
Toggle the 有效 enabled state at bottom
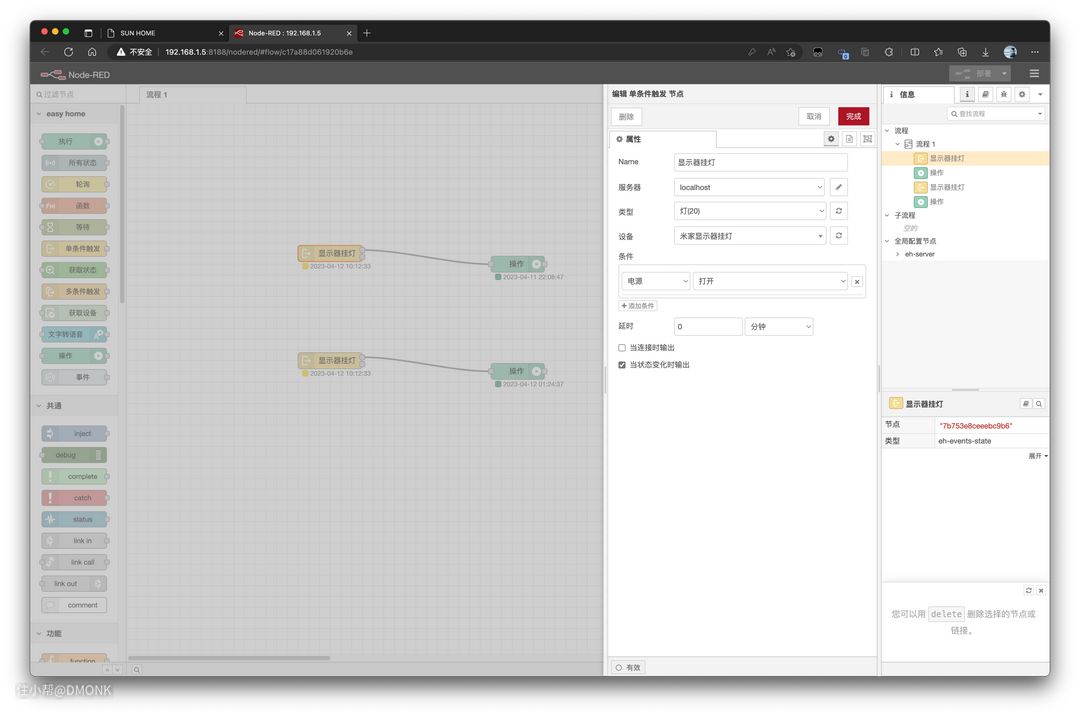[x=629, y=667]
